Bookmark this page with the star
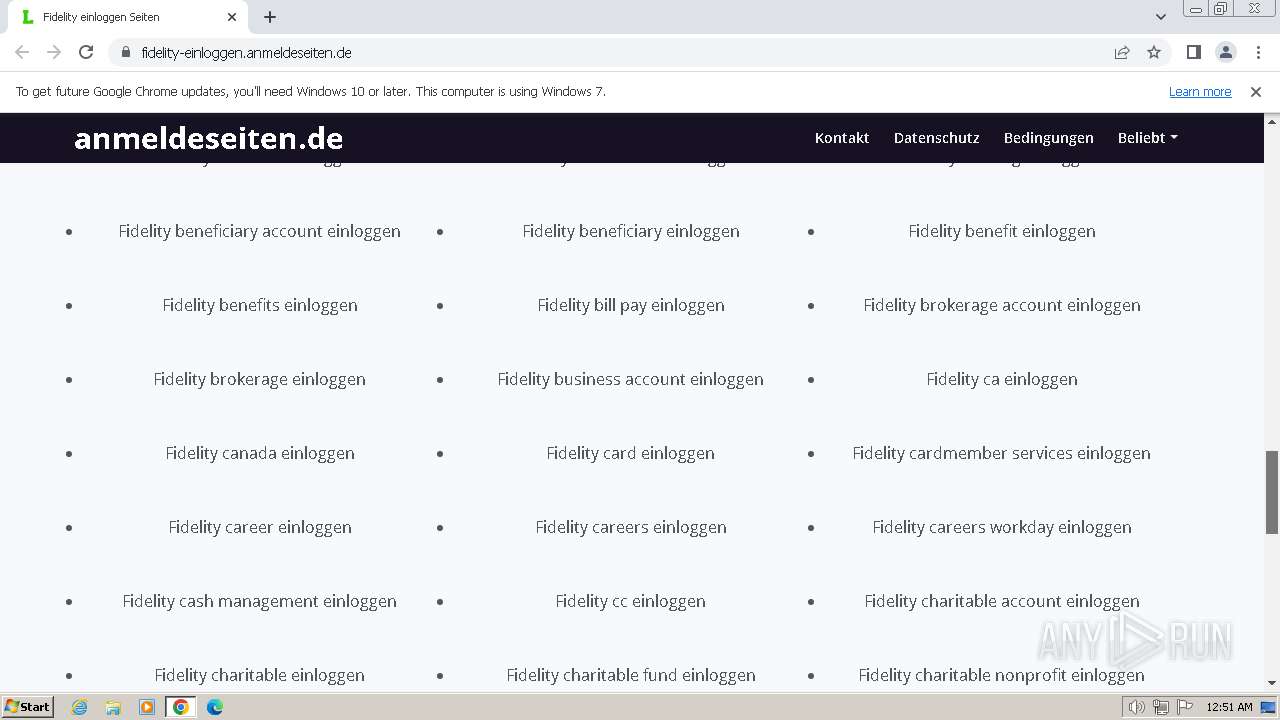The height and width of the screenshot is (720, 1280). (x=1154, y=52)
